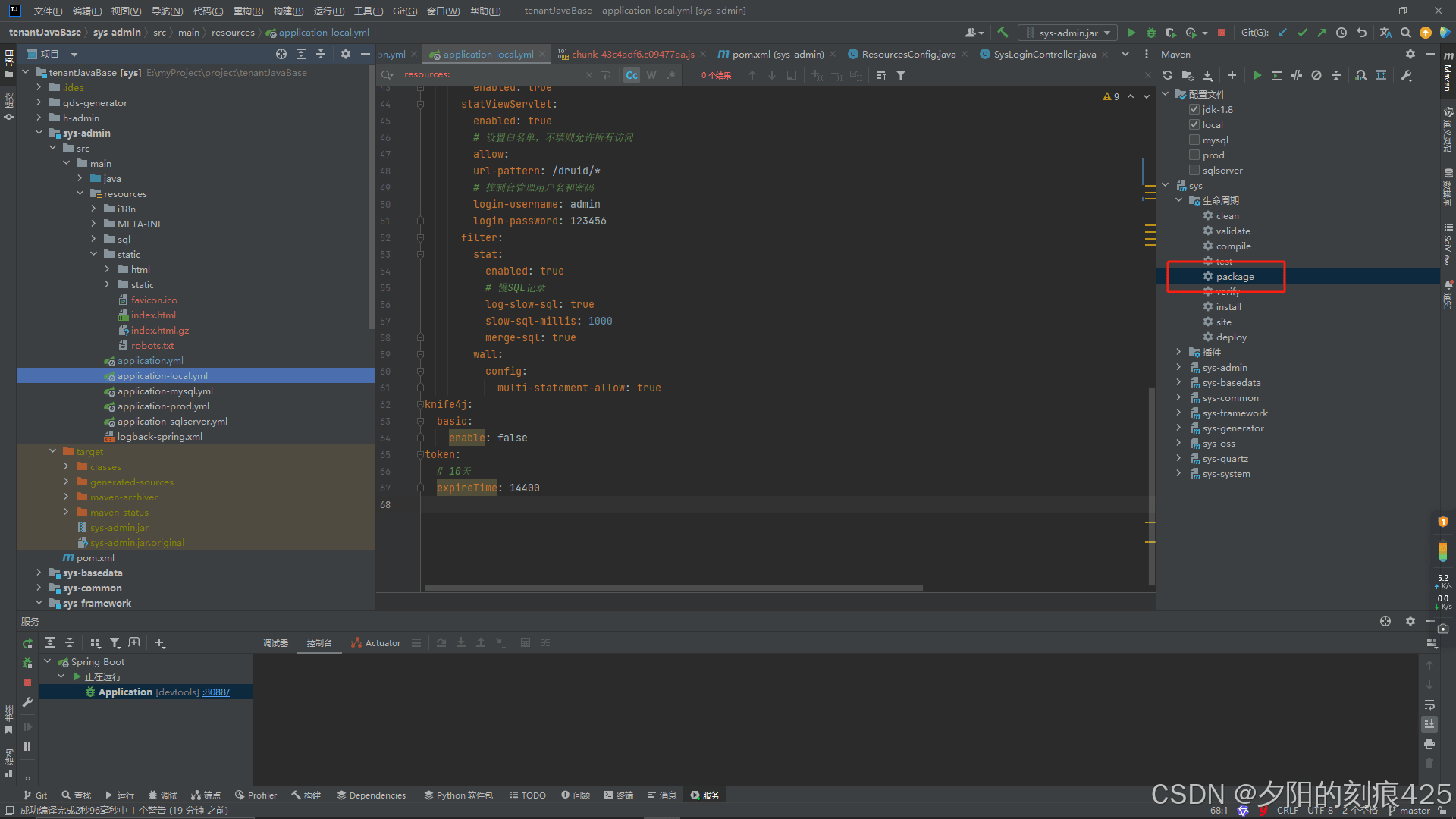Run the Maven build with green play icon
This screenshot has width=1456, height=819.
point(1257,75)
